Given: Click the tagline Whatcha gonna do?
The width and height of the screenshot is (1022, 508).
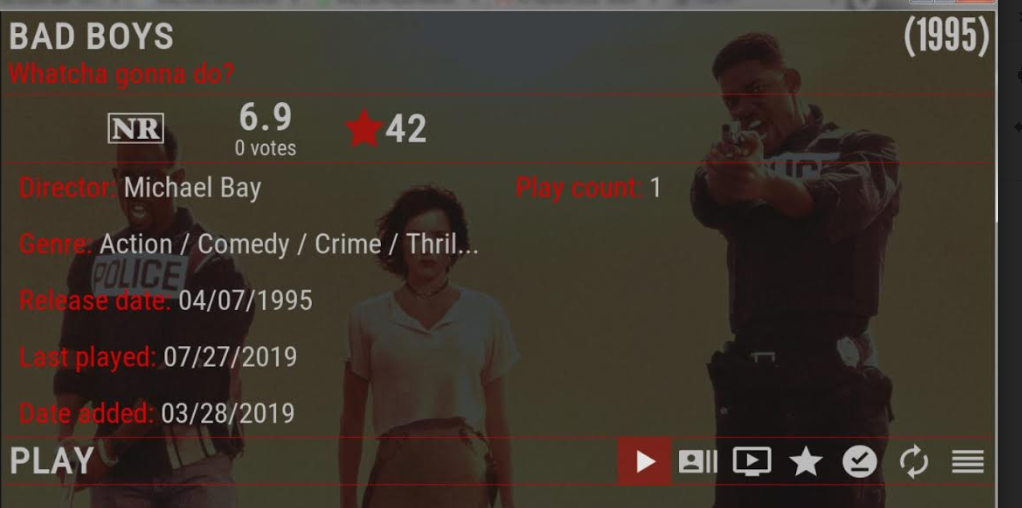Looking at the screenshot, I should 121,74.
